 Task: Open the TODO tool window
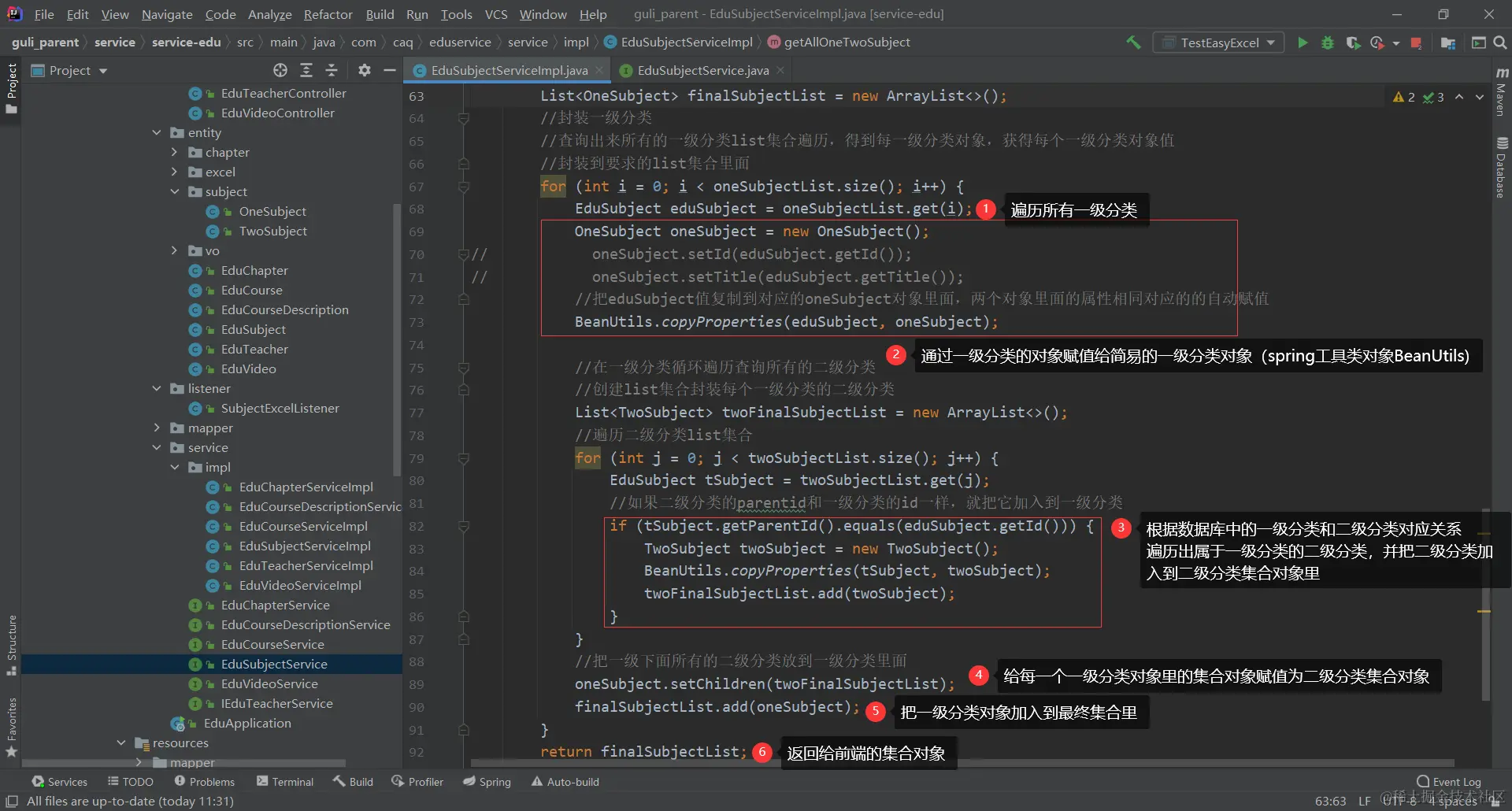point(131,782)
